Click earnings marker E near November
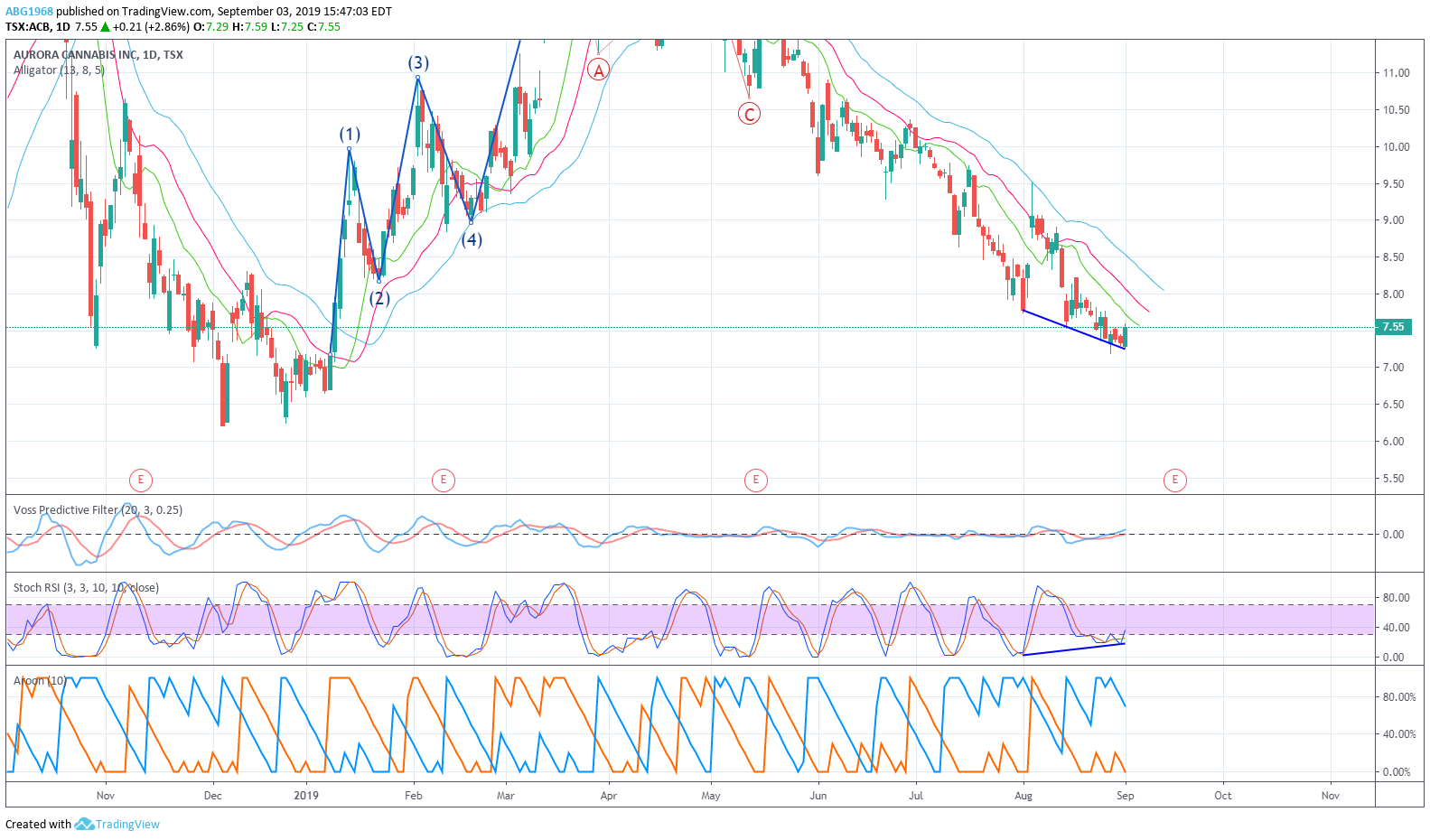Image resolution: width=1430 pixels, height=840 pixels. coord(140,480)
